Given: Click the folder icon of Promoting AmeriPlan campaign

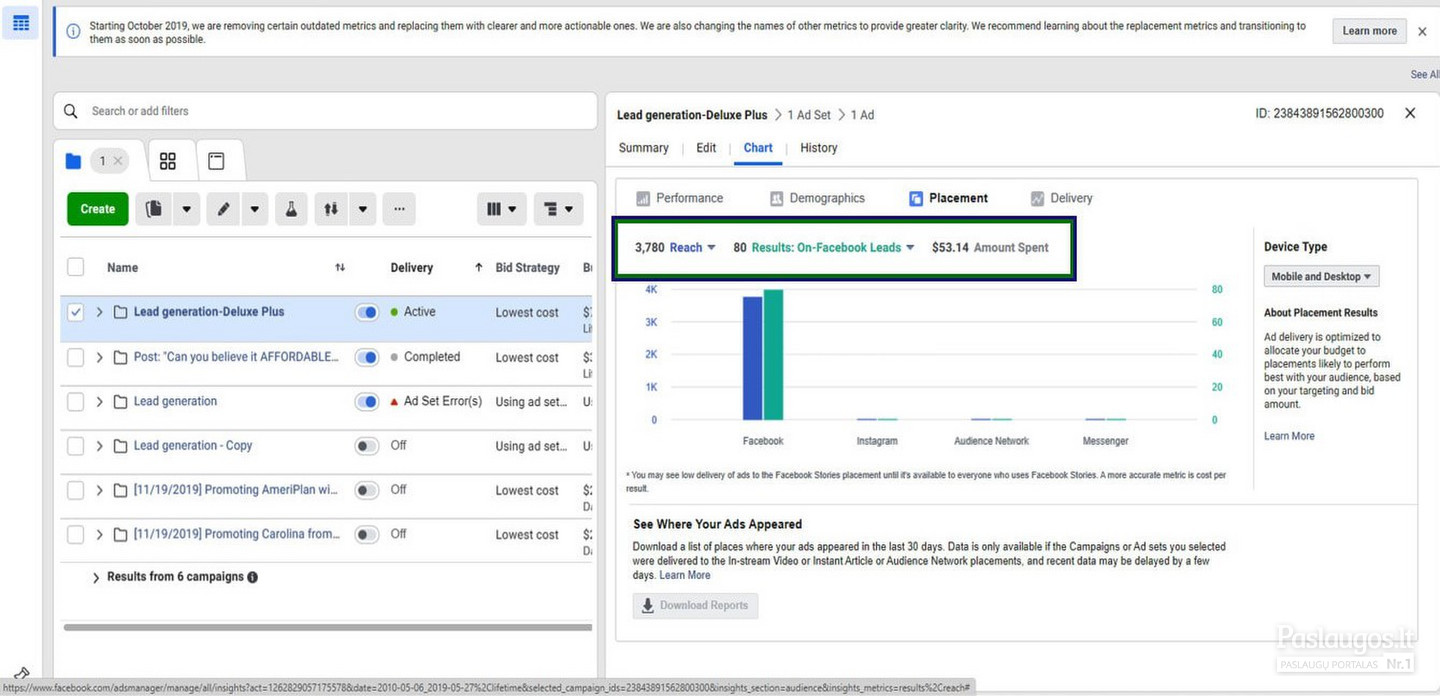Looking at the screenshot, I should pyautogui.click(x=120, y=490).
